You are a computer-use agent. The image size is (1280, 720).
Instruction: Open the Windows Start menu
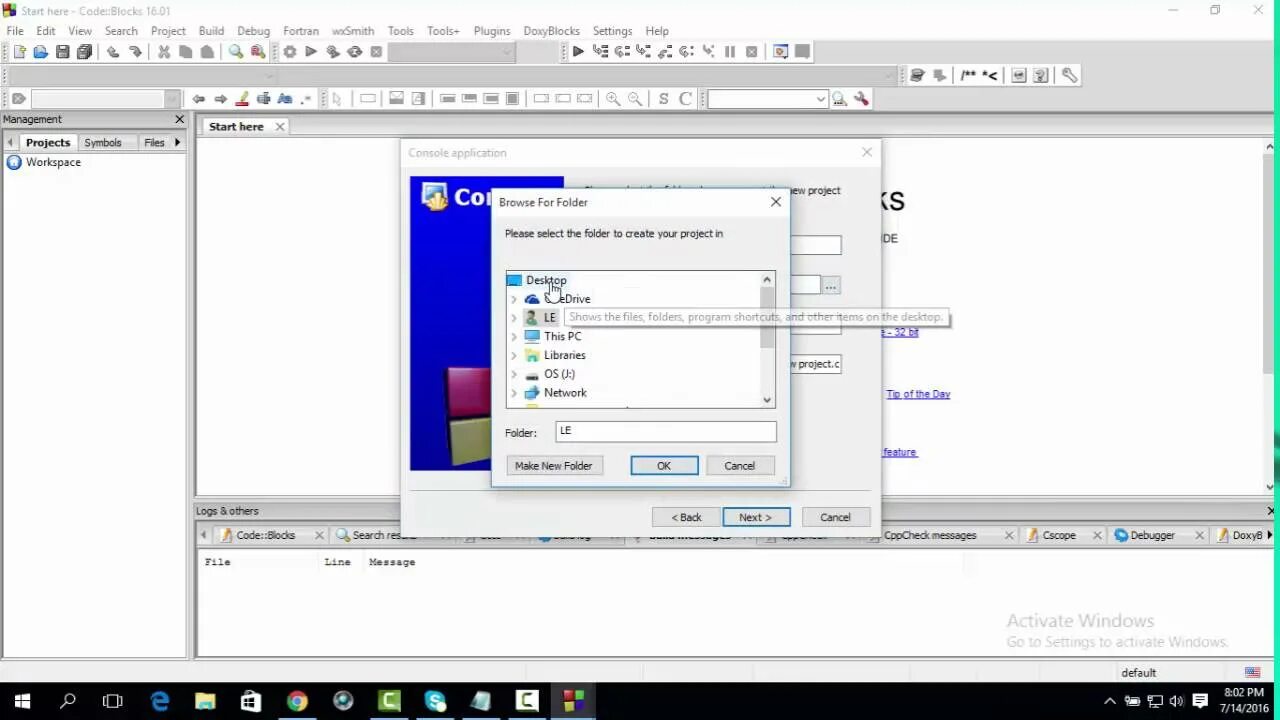click(22, 701)
